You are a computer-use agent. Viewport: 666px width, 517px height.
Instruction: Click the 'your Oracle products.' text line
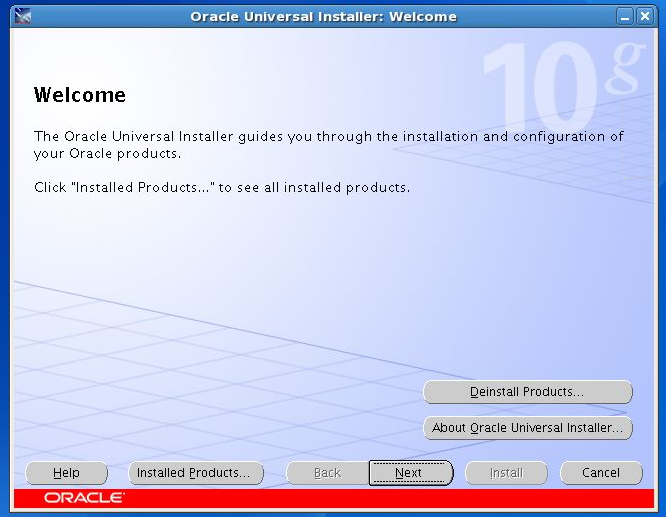coord(107,153)
